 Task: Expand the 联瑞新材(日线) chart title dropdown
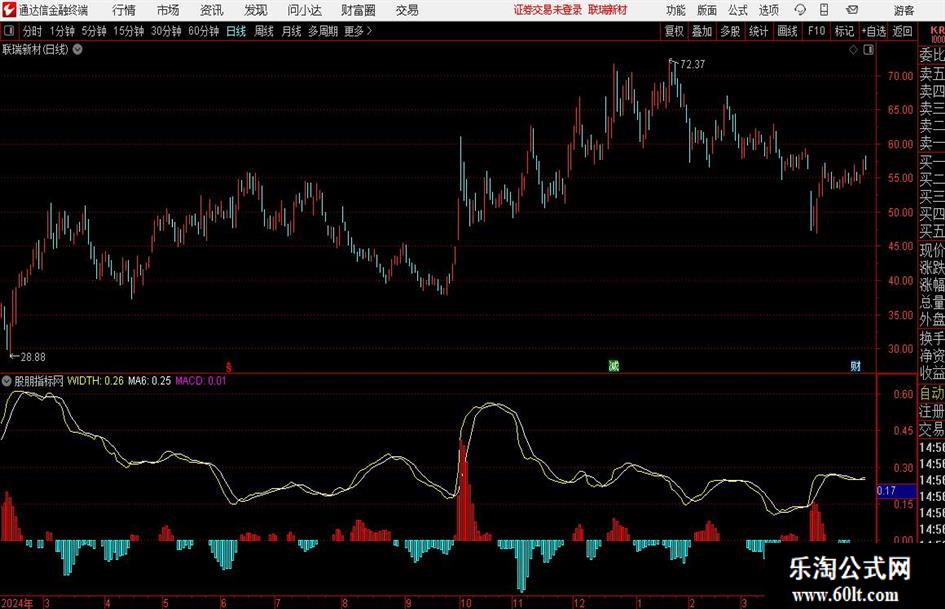click(78, 49)
